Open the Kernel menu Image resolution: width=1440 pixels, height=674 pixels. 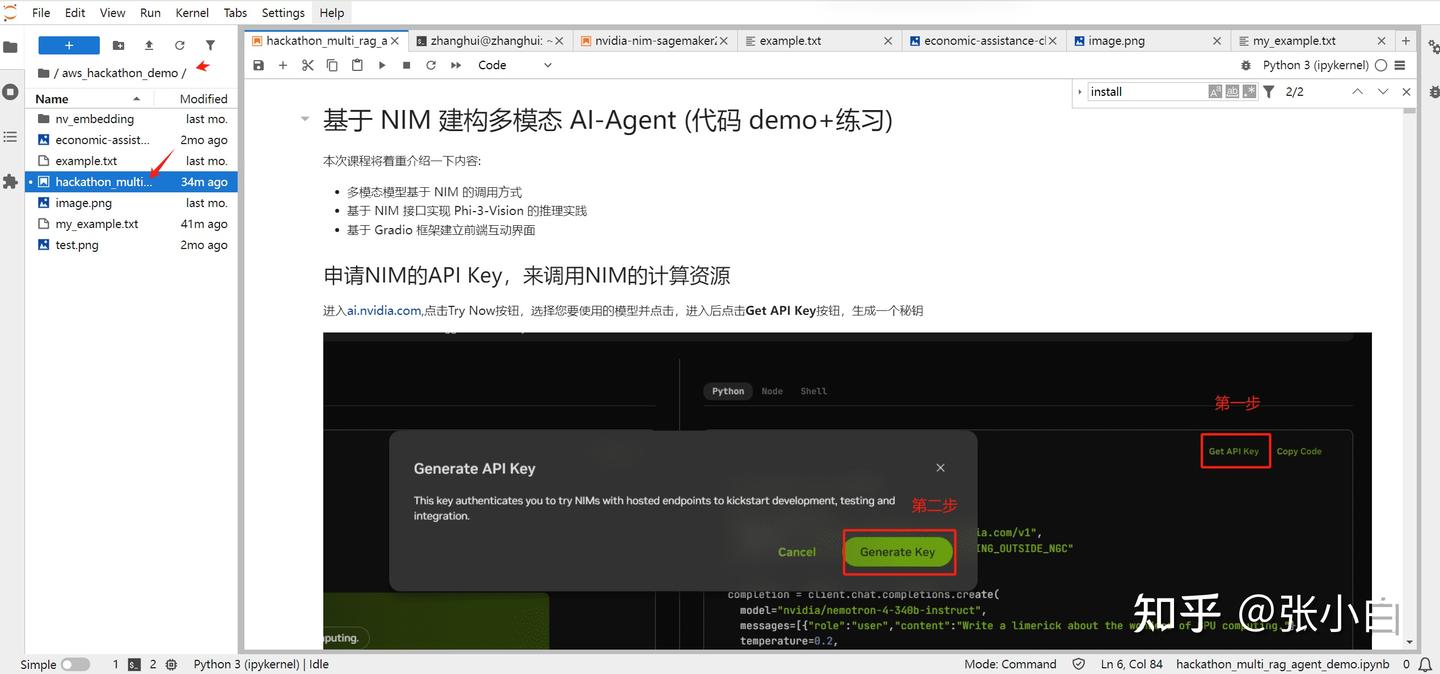pos(192,13)
